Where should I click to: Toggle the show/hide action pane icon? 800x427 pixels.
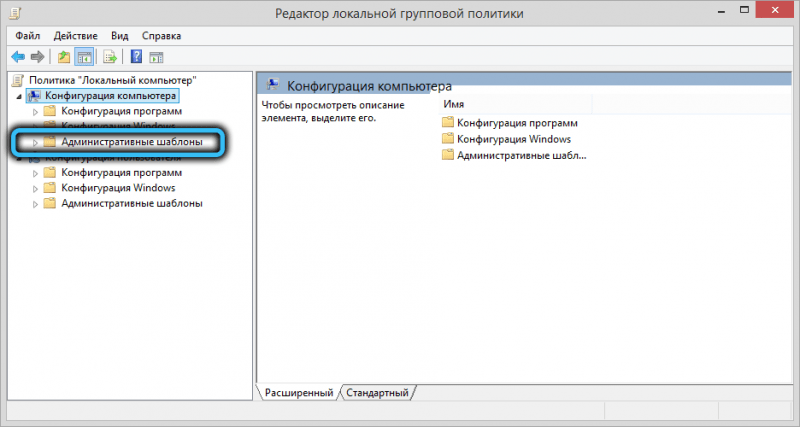point(156,57)
